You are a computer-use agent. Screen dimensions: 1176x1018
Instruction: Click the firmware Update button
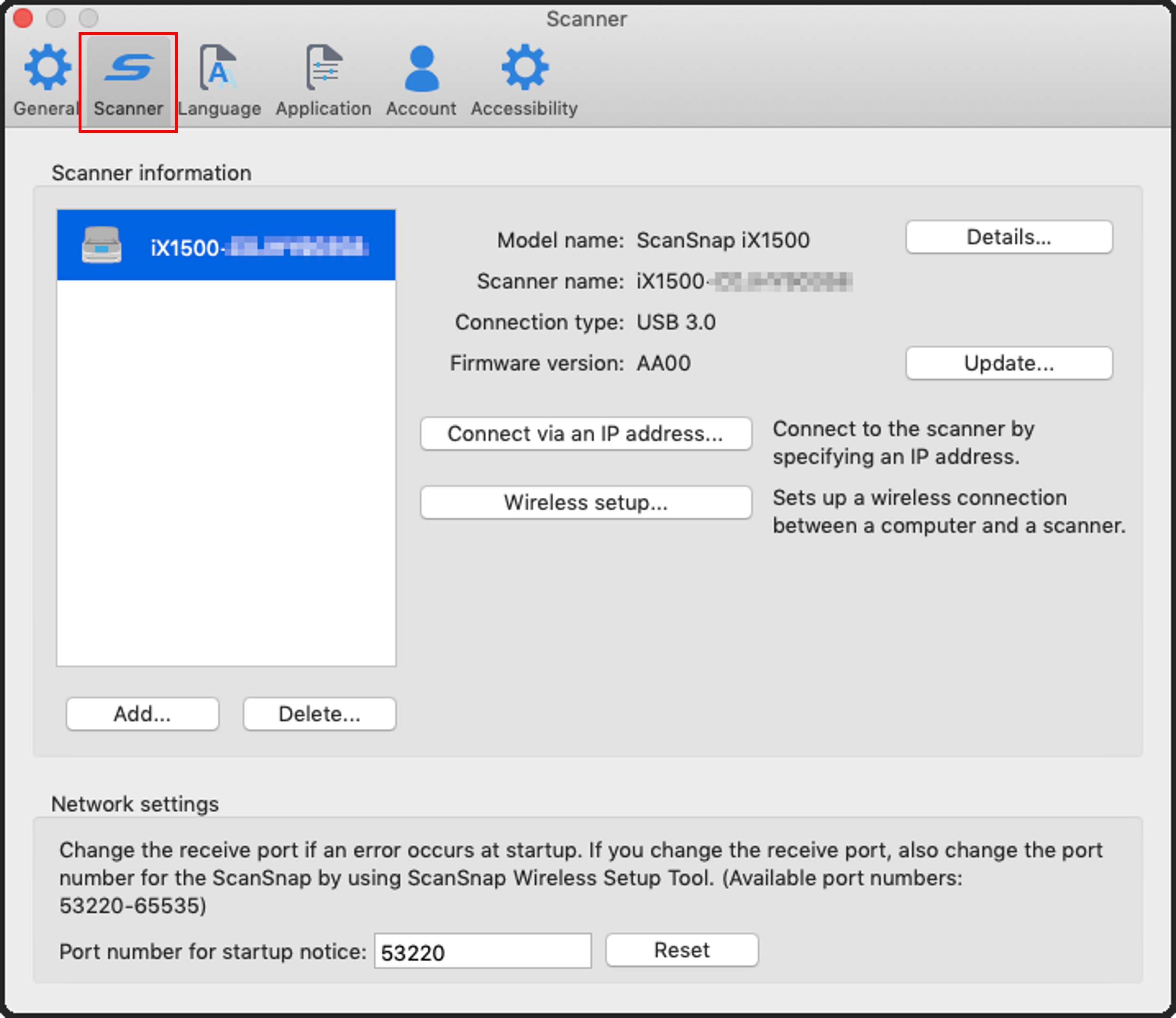point(1009,363)
